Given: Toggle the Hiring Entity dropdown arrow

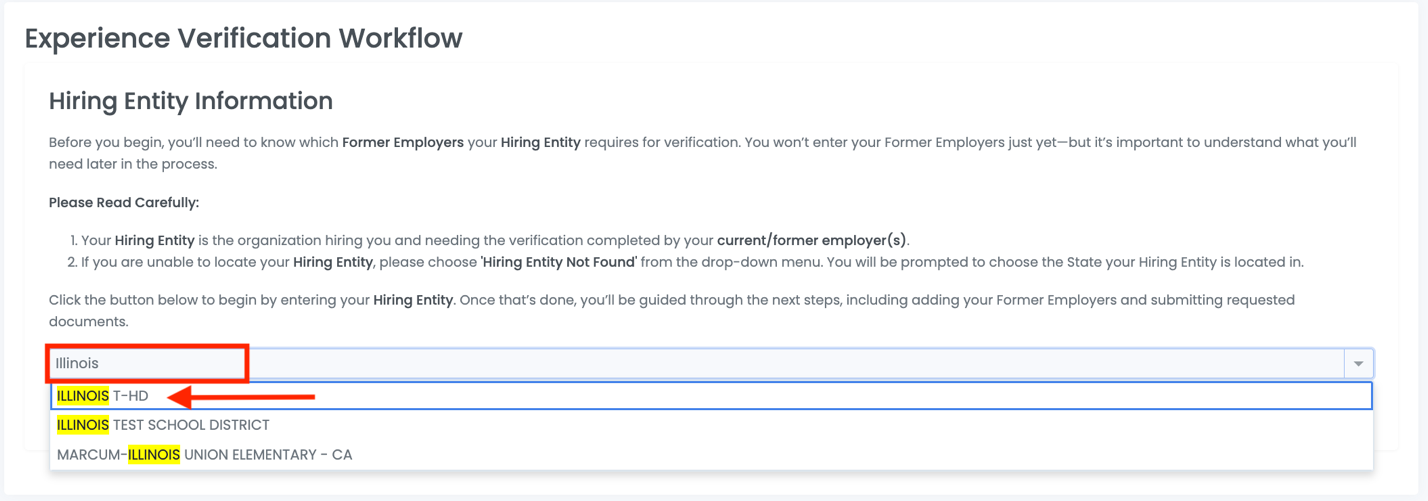Looking at the screenshot, I should pos(1358,363).
